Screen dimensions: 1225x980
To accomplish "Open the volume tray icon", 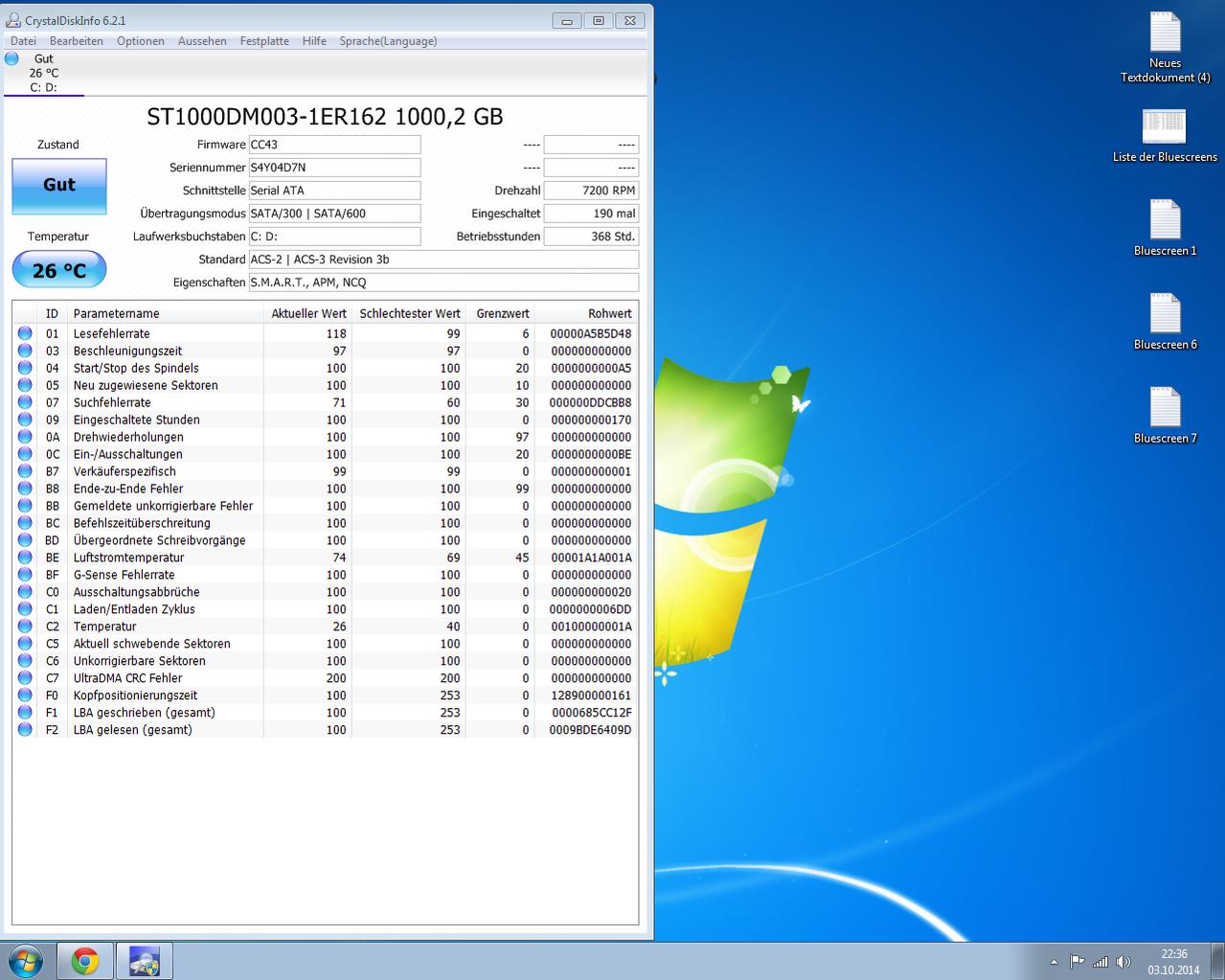I will click(1123, 962).
